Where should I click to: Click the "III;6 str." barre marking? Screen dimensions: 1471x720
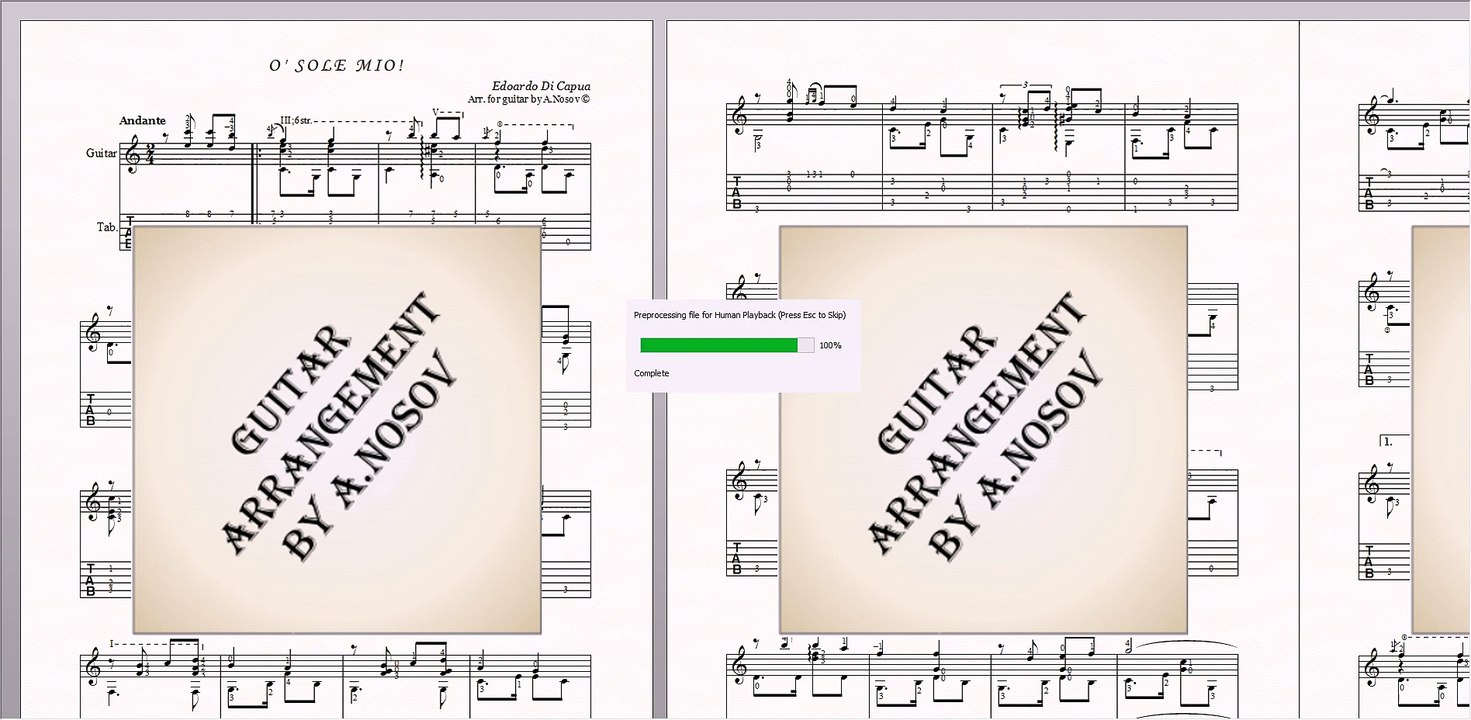(x=296, y=121)
